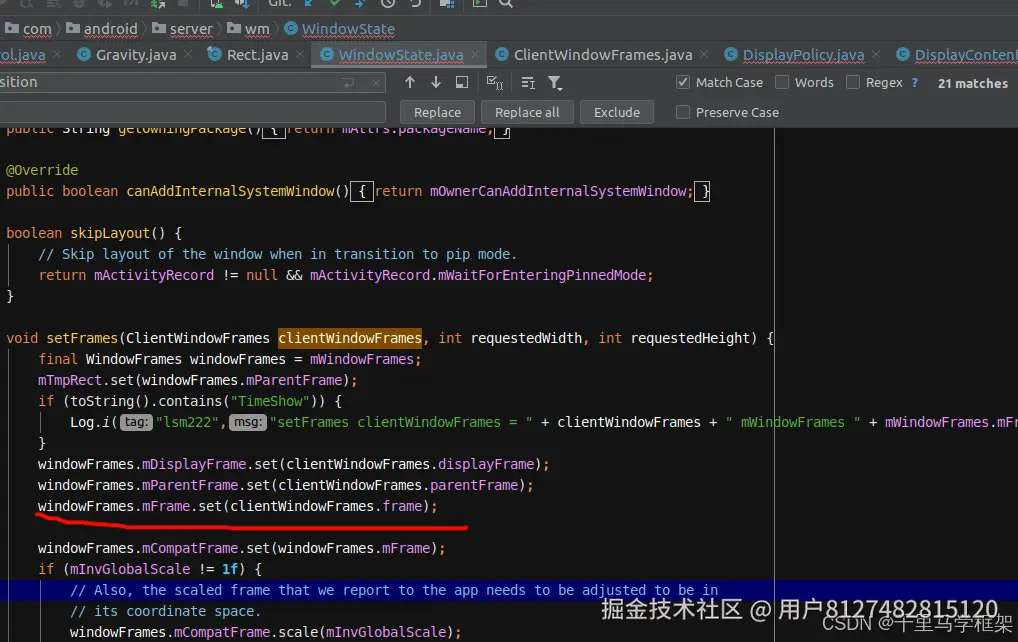1018x642 pixels.
Task: Click Git rollback icon
Action: 415,3
